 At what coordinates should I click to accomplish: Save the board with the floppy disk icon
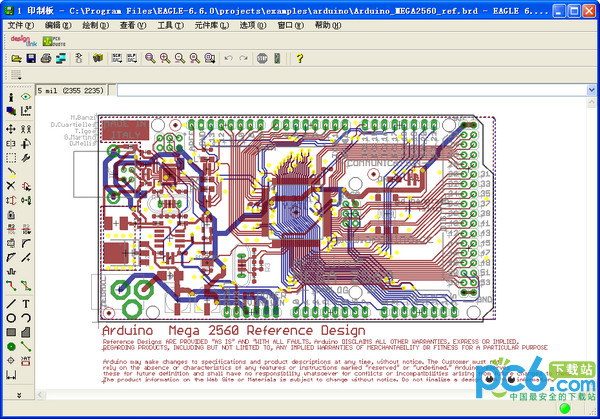coord(31,59)
